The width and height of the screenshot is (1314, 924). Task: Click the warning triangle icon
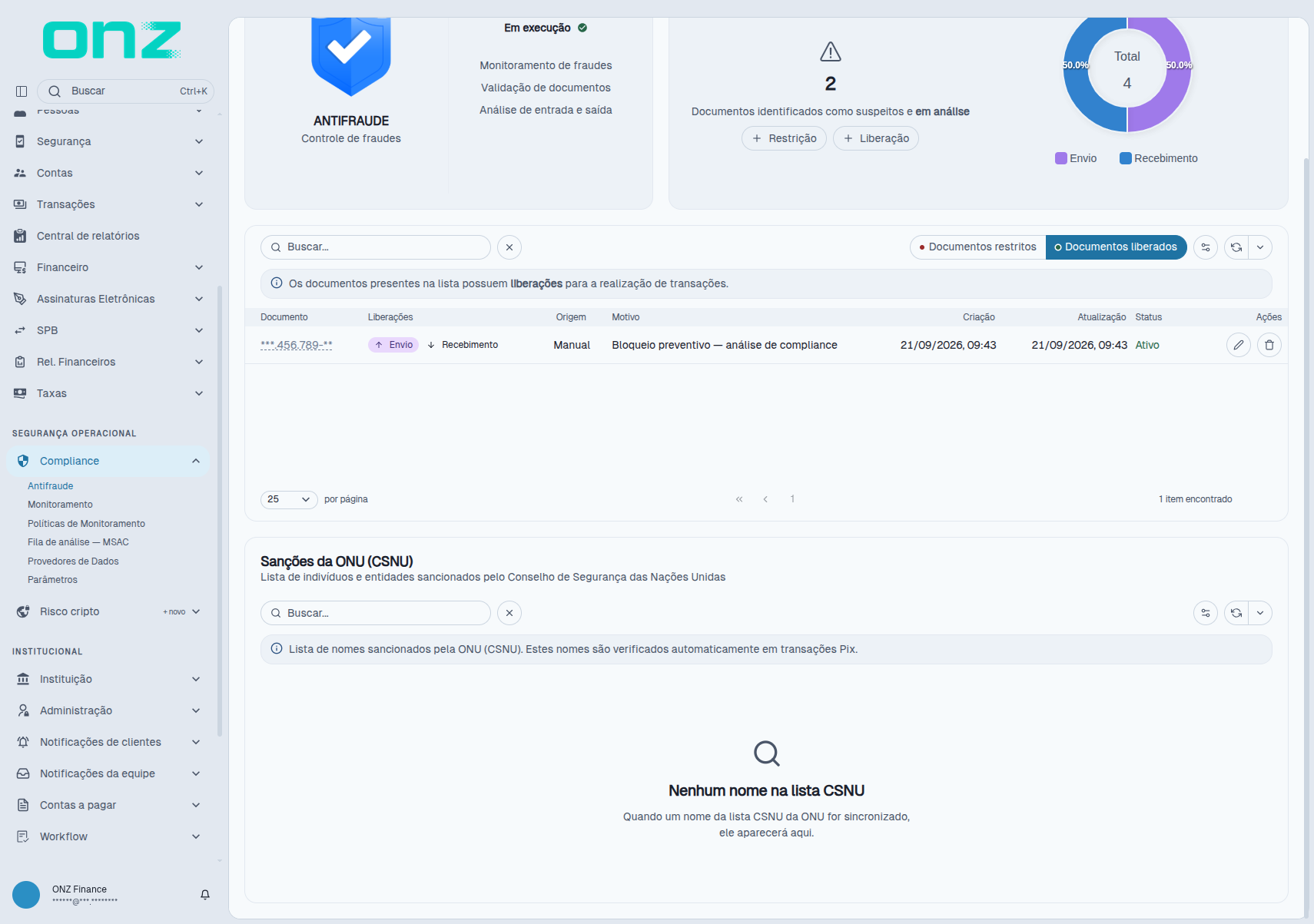(x=831, y=51)
